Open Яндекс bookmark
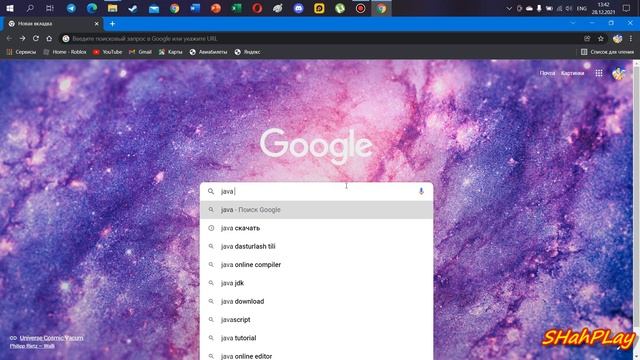Viewport: 640px width, 360px height. tap(247, 52)
